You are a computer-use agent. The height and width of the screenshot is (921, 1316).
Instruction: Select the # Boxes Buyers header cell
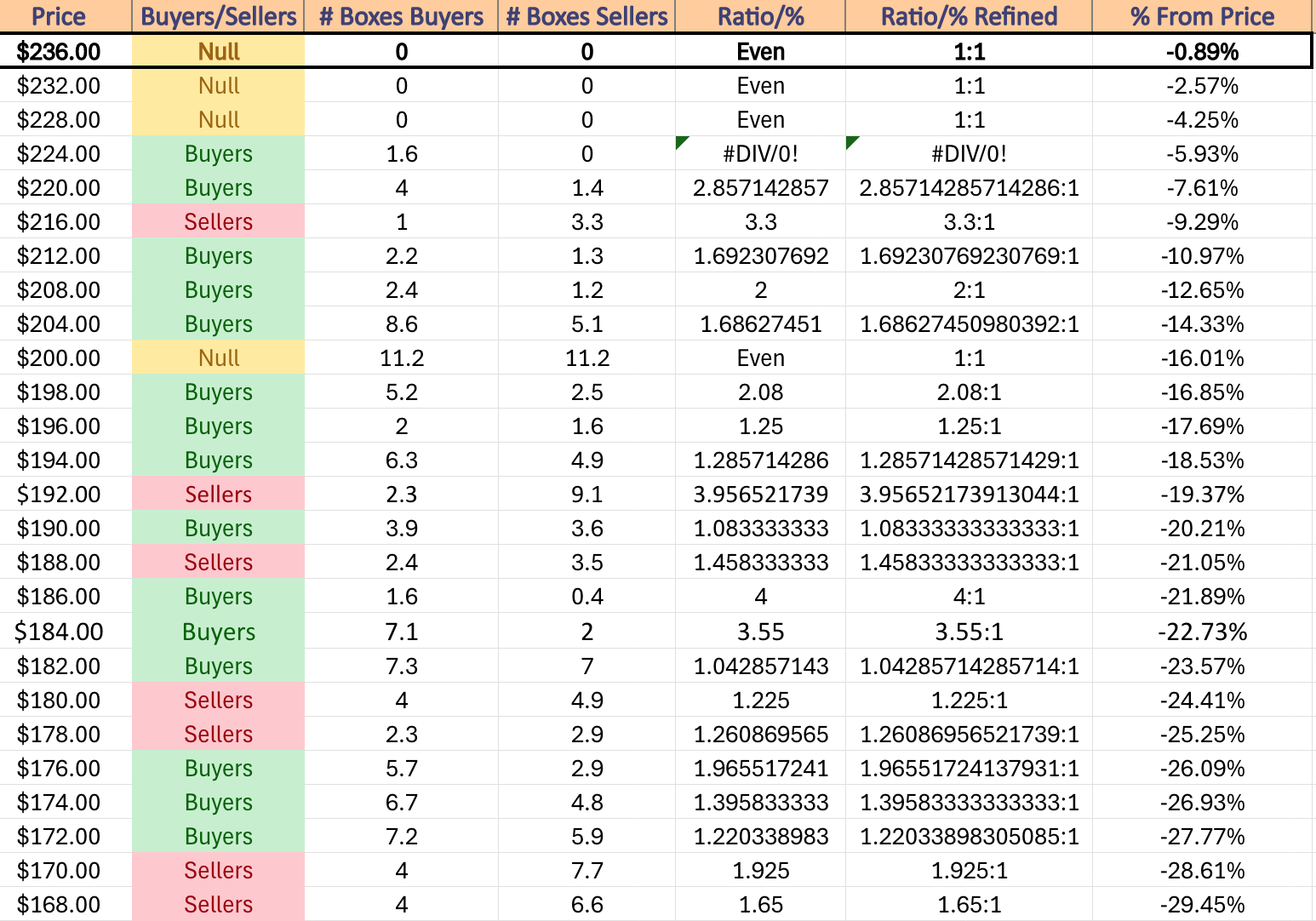(401, 16)
